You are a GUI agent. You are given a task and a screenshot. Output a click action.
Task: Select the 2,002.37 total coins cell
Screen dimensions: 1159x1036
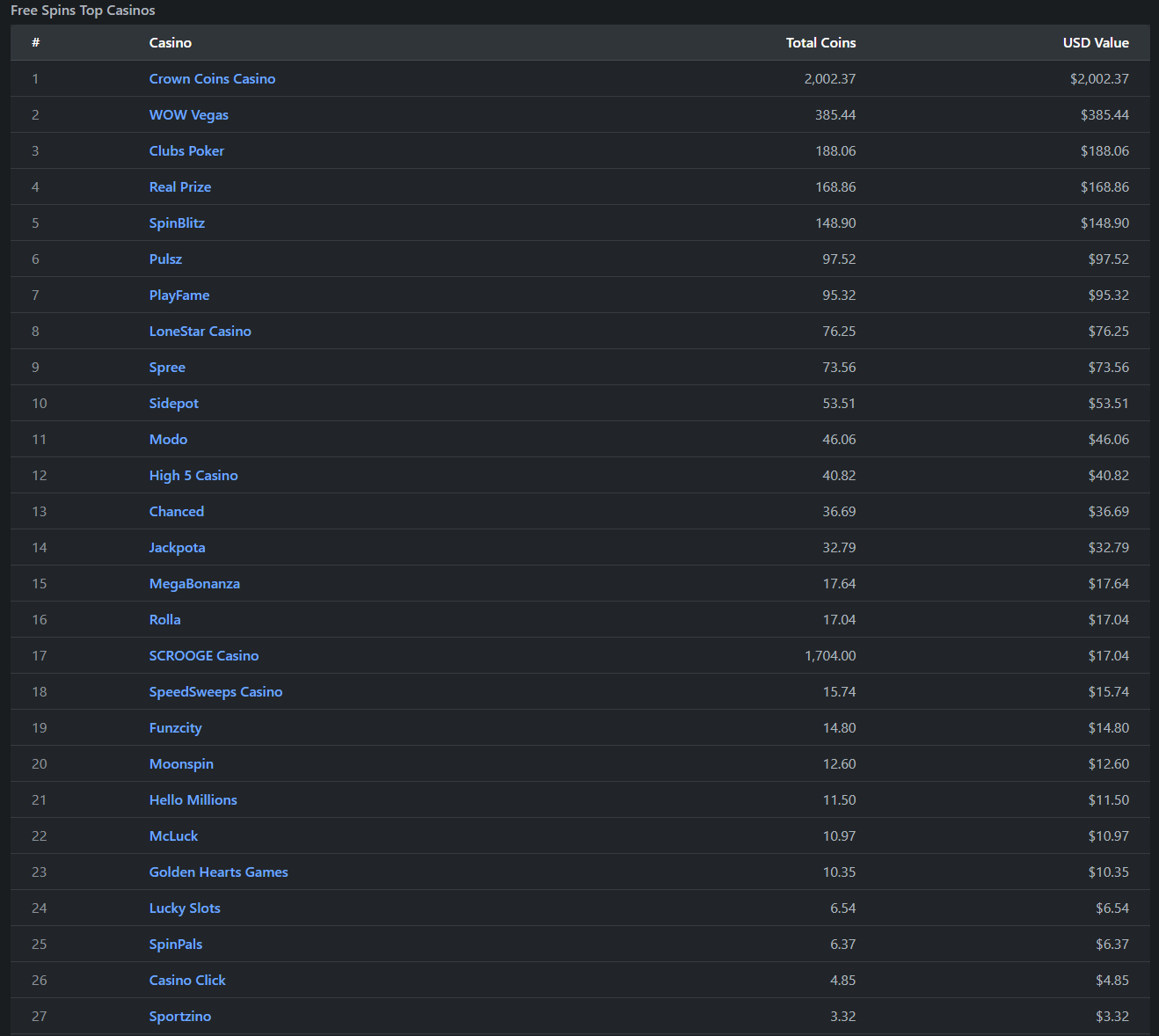(x=829, y=78)
